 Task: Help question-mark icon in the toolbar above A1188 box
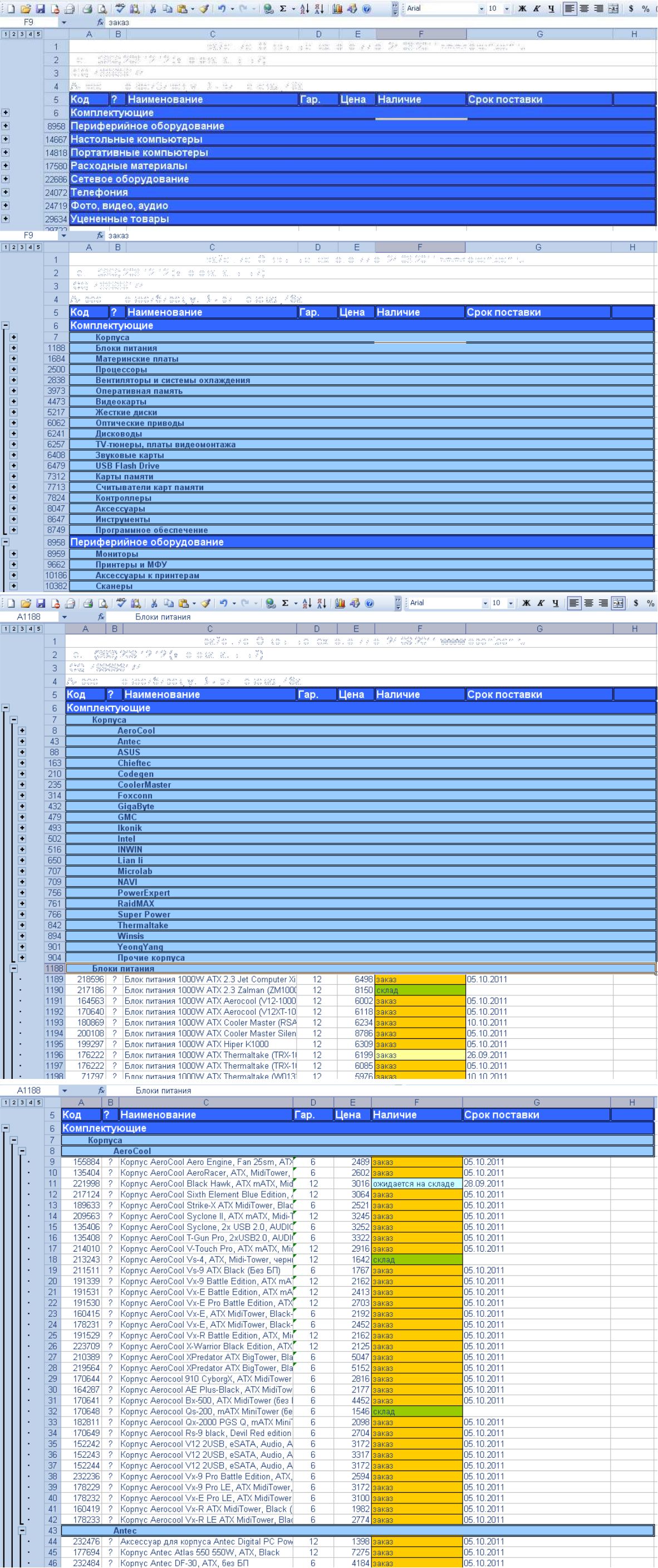pyautogui.click(x=369, y=603)
